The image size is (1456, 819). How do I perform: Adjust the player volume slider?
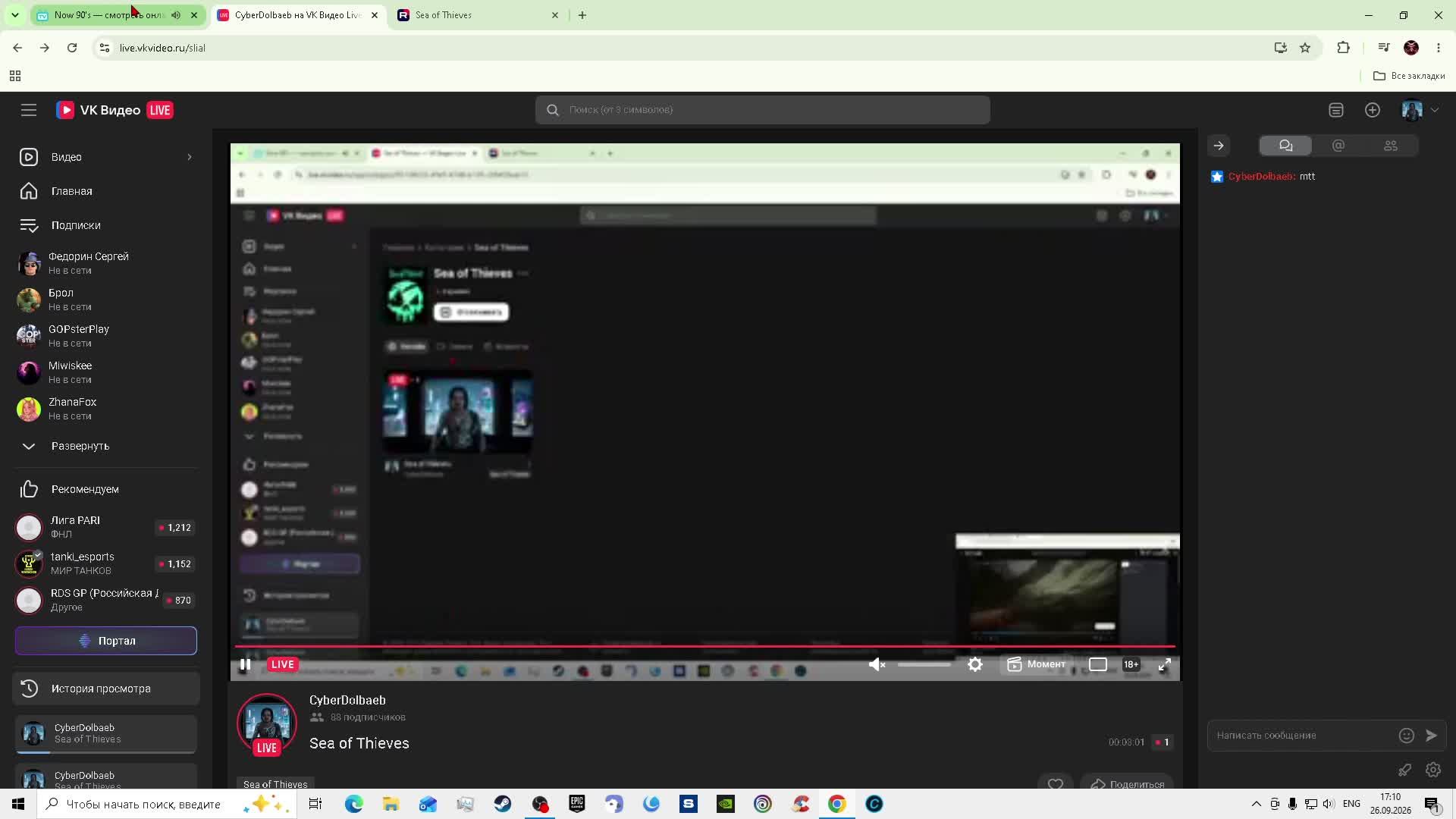point(924,664)
